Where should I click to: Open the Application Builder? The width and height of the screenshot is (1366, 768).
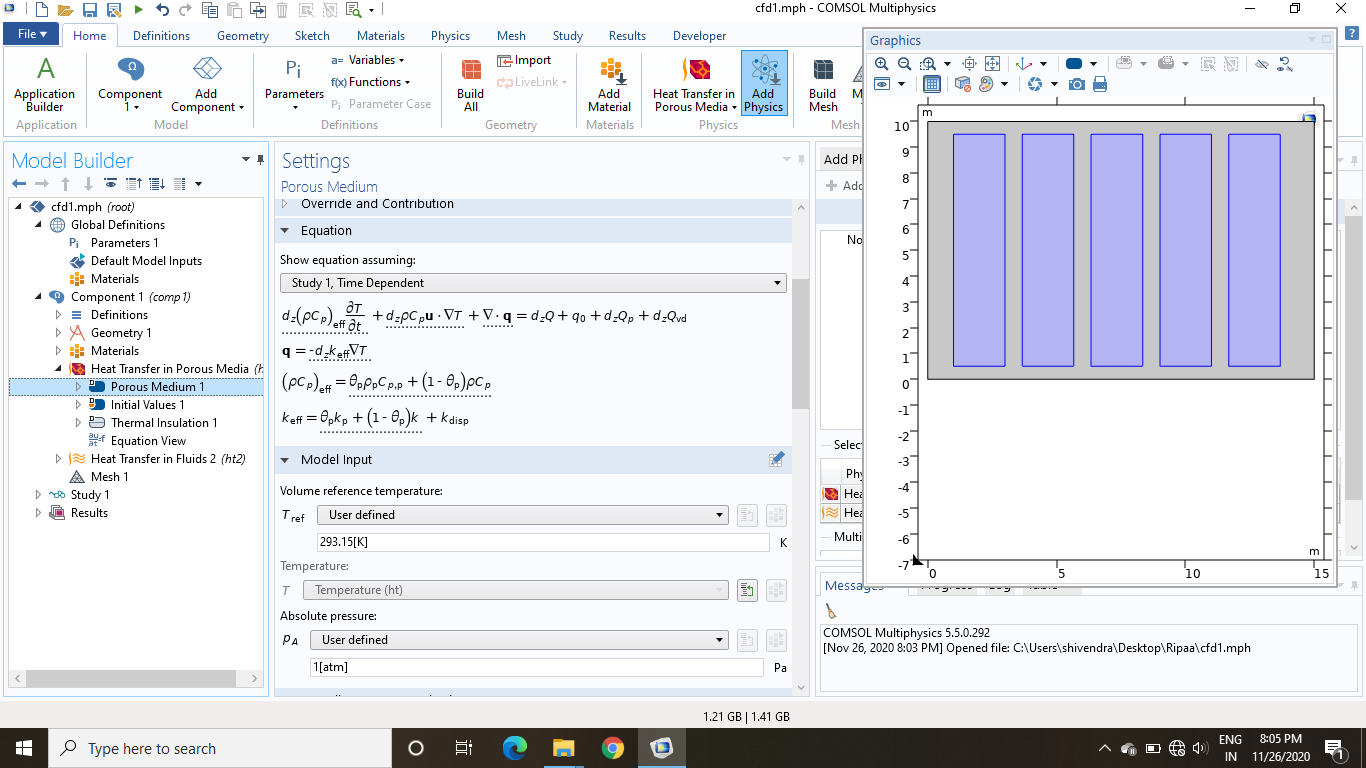click(x=44, y=82)
